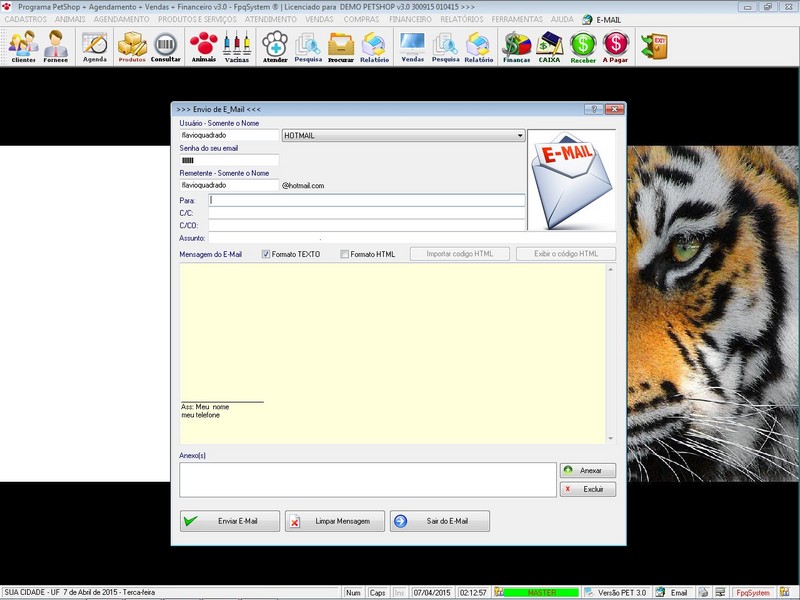Open the VENDAS menu

(319, 19)
